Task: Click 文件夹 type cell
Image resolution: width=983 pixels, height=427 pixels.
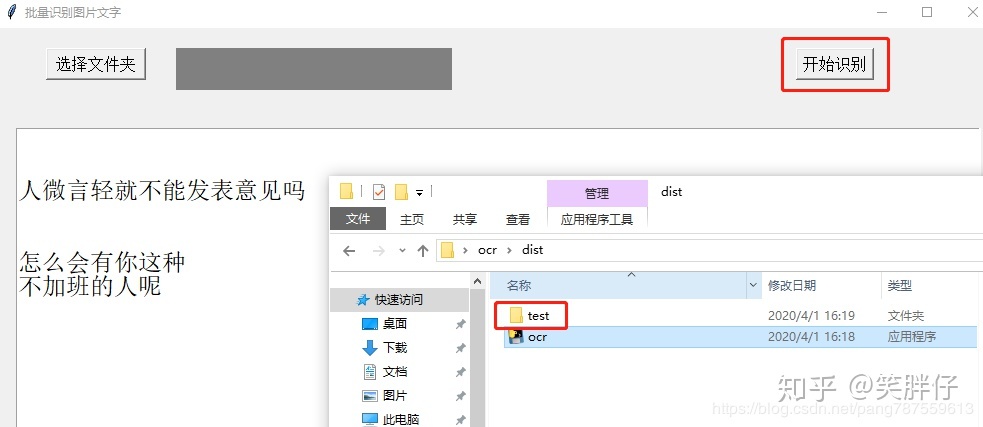Action: (905, 315)
